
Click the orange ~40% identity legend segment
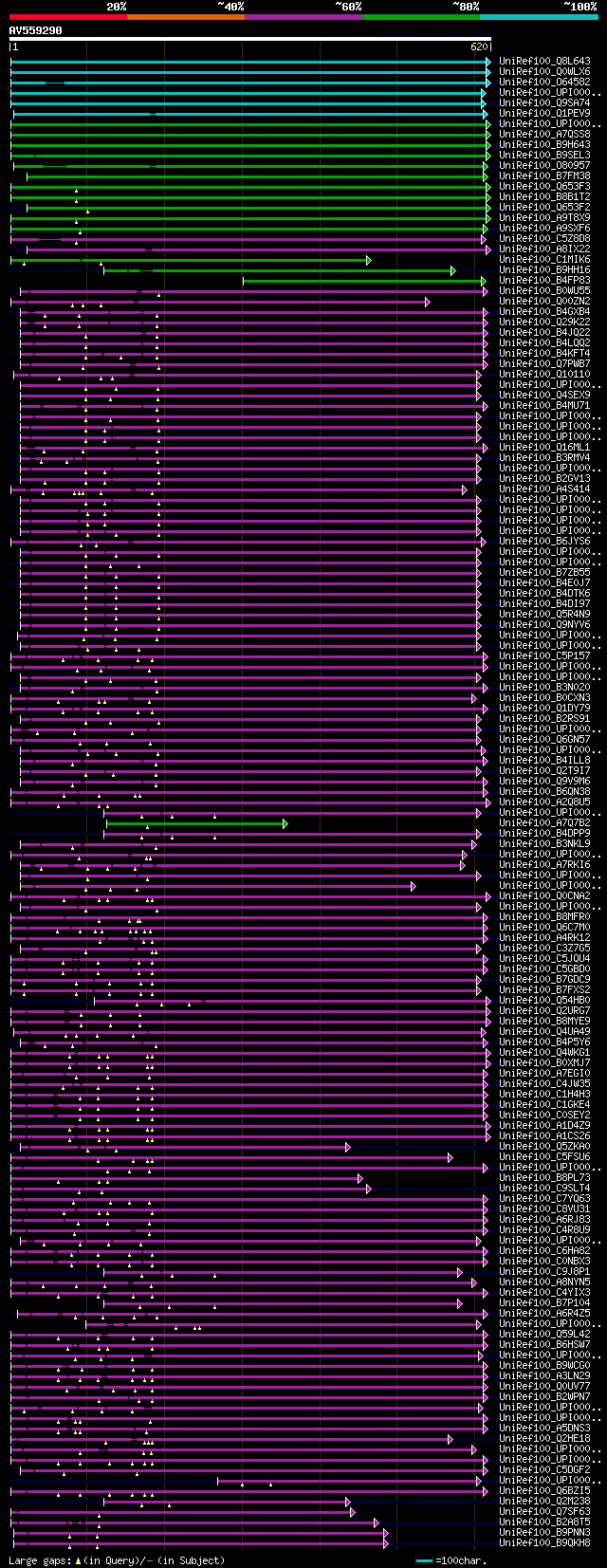point(185,16)
